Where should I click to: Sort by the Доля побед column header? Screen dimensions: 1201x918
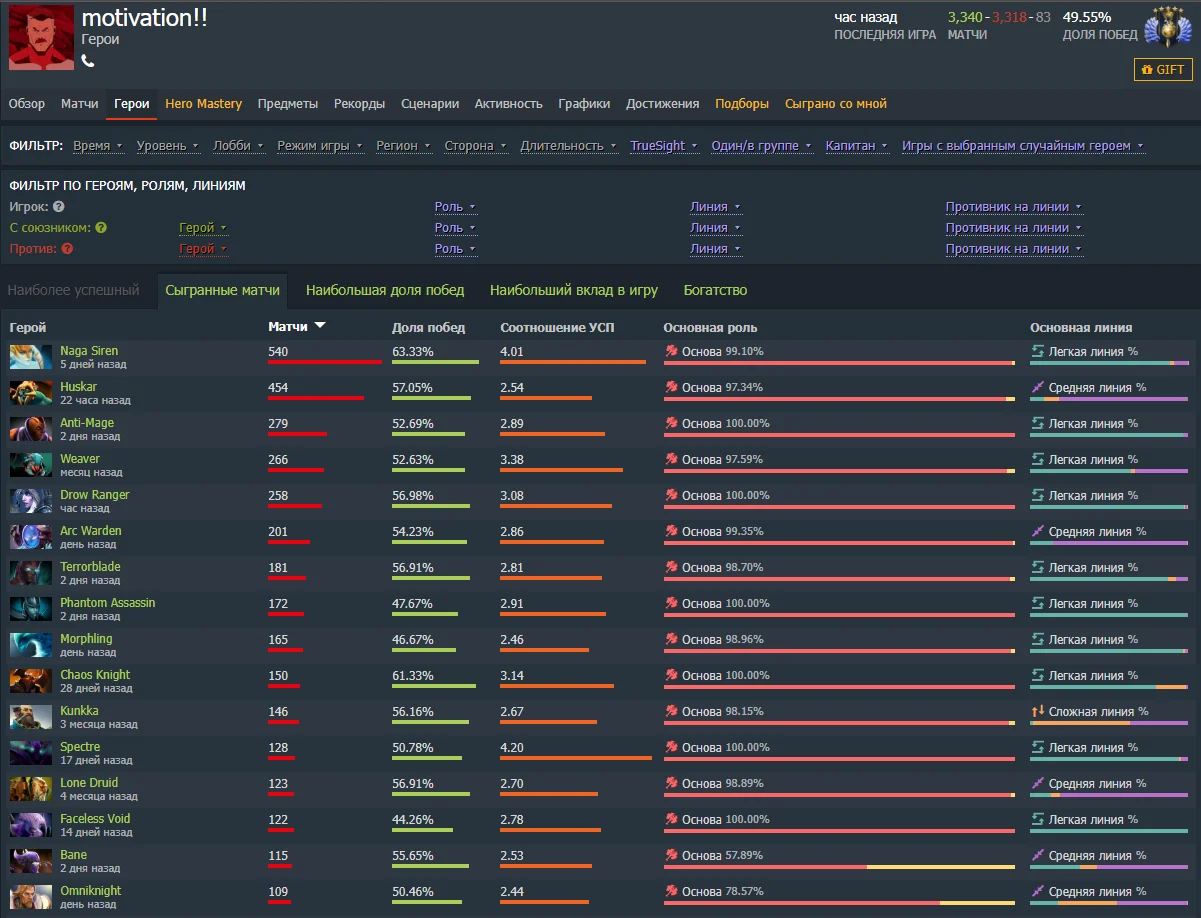428,328
